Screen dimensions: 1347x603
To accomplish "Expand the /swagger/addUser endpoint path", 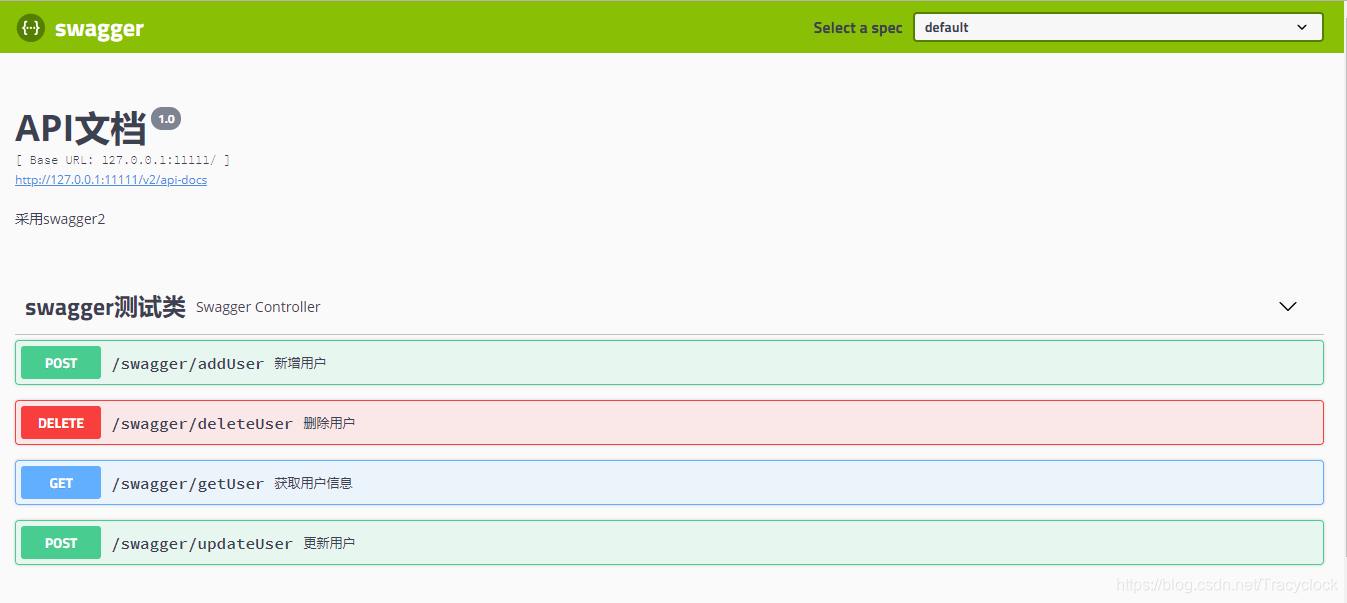I will click(188, 364).
